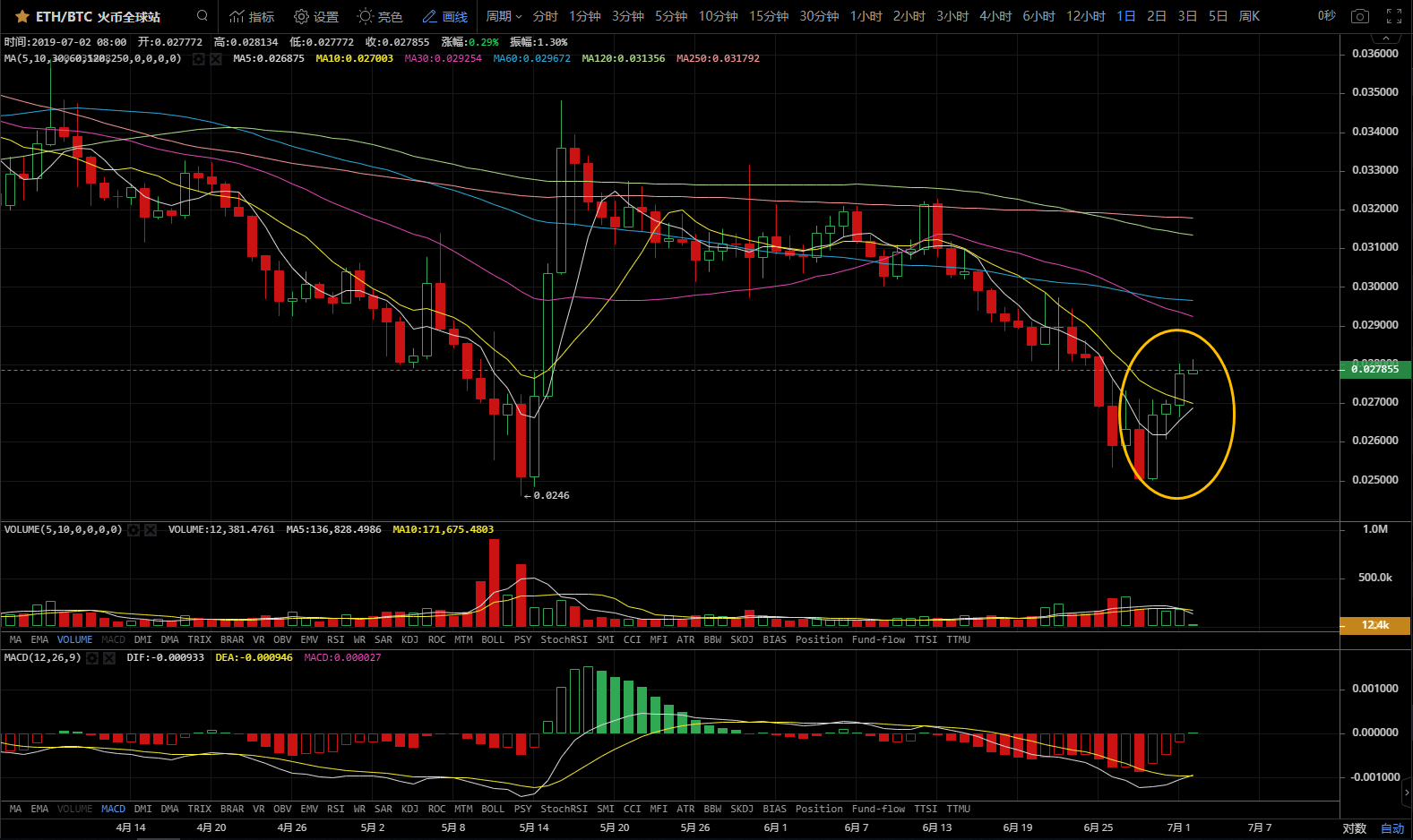Click the ETH/BTC 火币全球站 title
The image size is (1413, 840).
pos(99,16)
